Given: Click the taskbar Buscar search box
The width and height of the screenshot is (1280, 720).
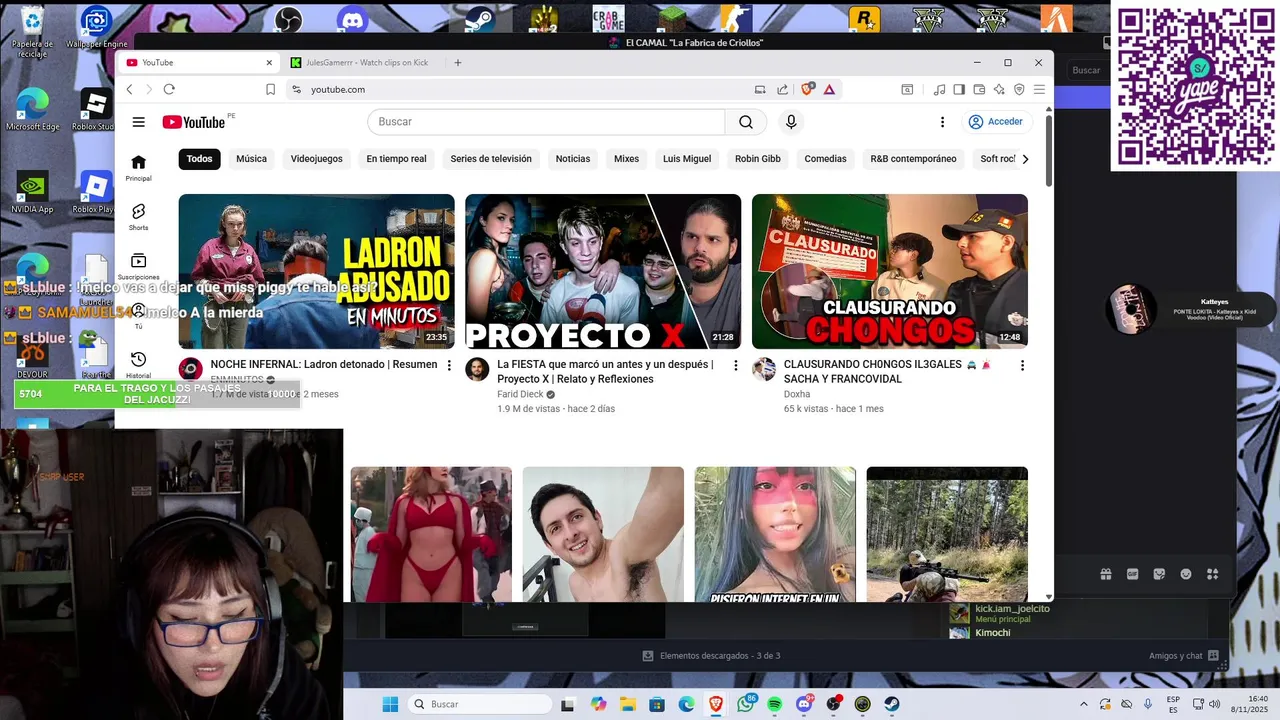Looking at the screenshot, I should 480,704.
